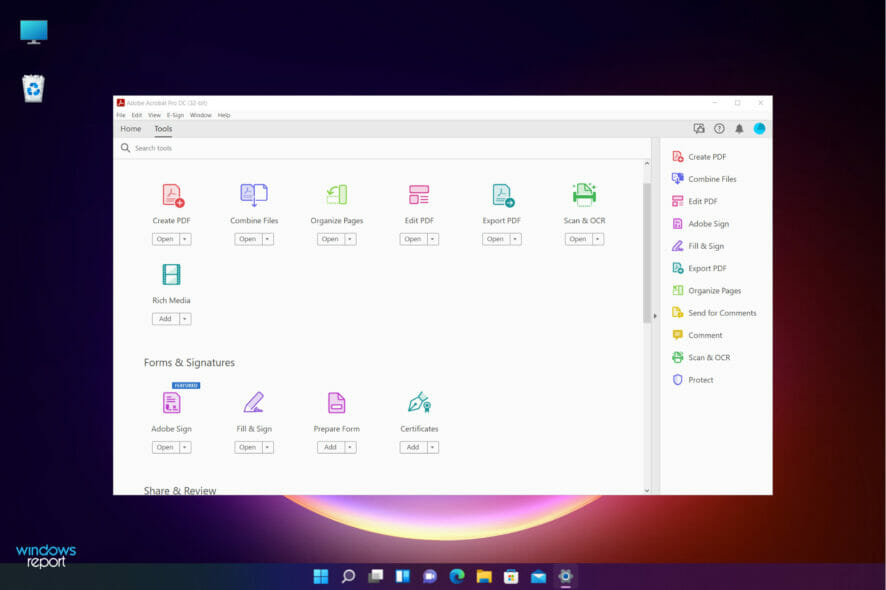The width and height of the screenshot is (886, 590).
Task: Switch to the Tools tab
Action: (163, 129)
